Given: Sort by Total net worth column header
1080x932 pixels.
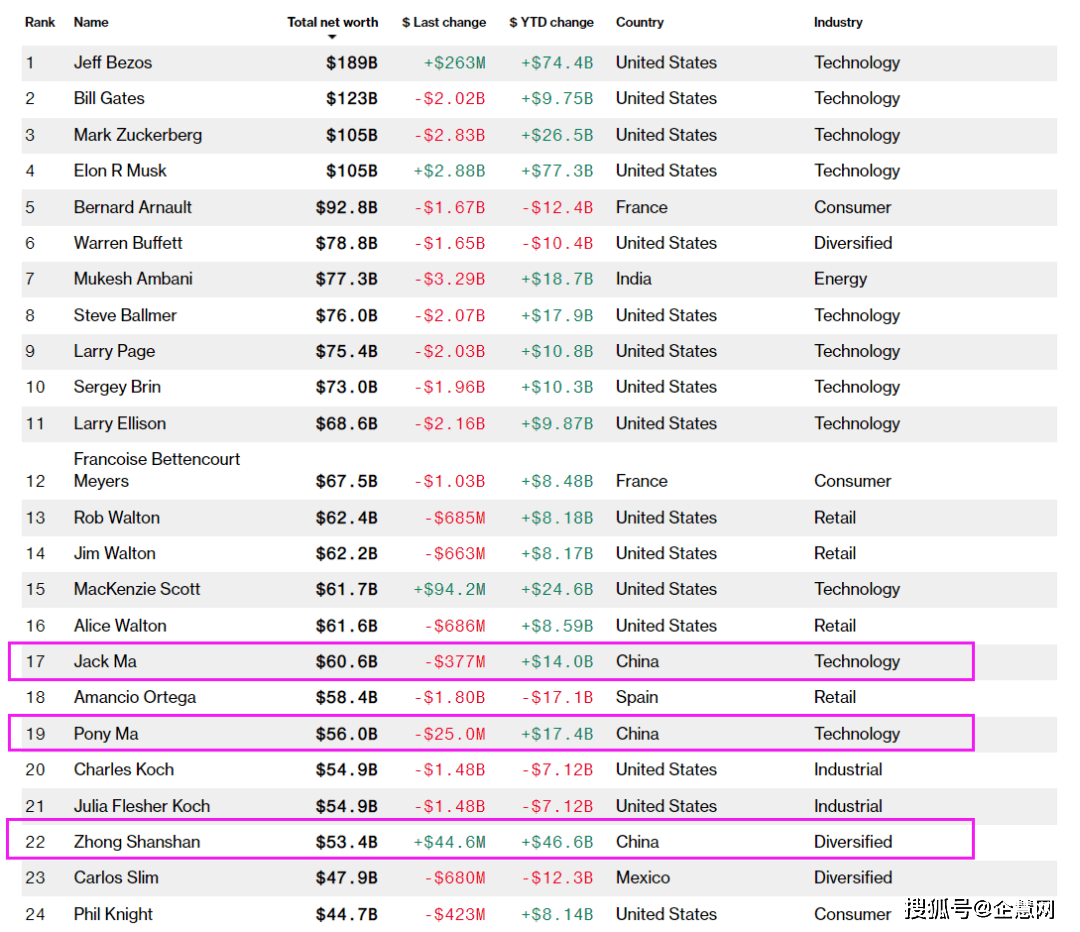Looking at the screenshot, I should tap(332, 22).
